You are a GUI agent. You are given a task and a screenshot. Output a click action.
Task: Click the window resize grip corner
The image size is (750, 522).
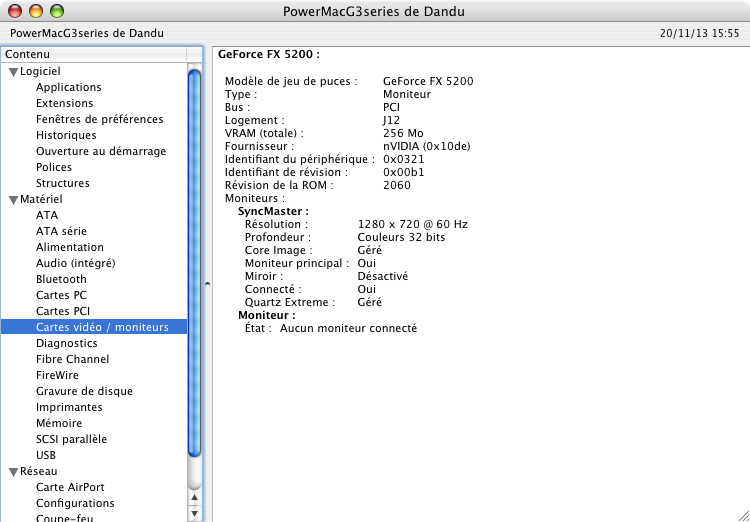tap(743, 515)
